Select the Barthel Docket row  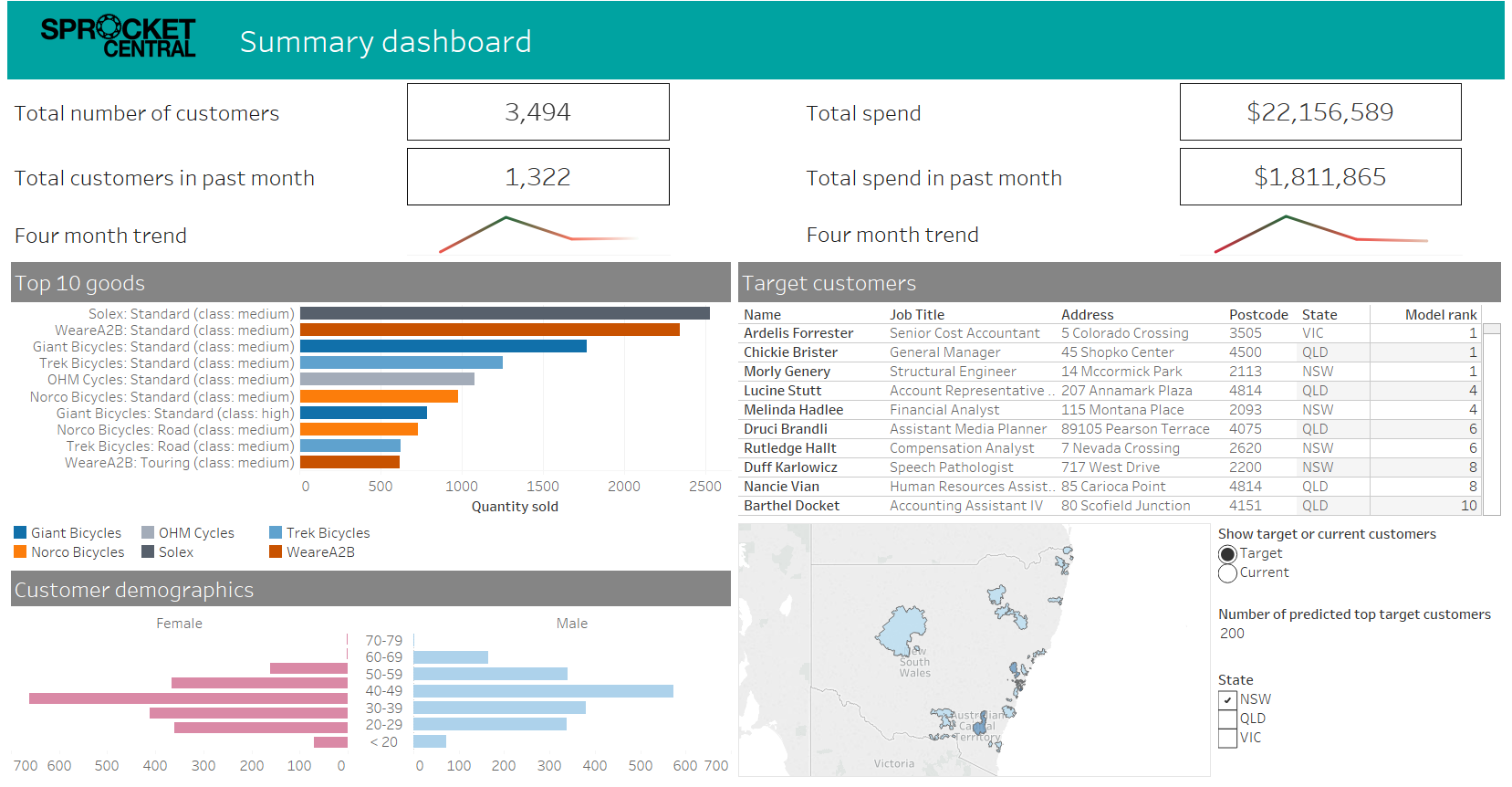1110,506
